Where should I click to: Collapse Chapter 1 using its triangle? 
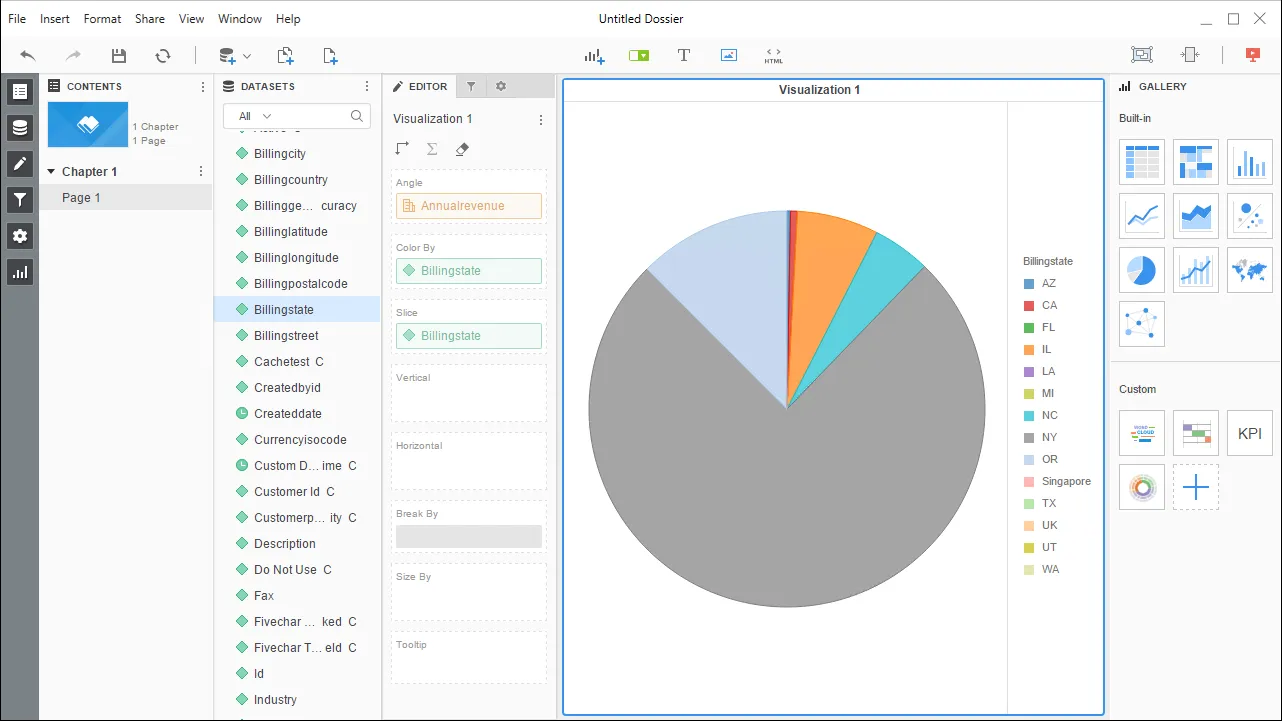52,171
